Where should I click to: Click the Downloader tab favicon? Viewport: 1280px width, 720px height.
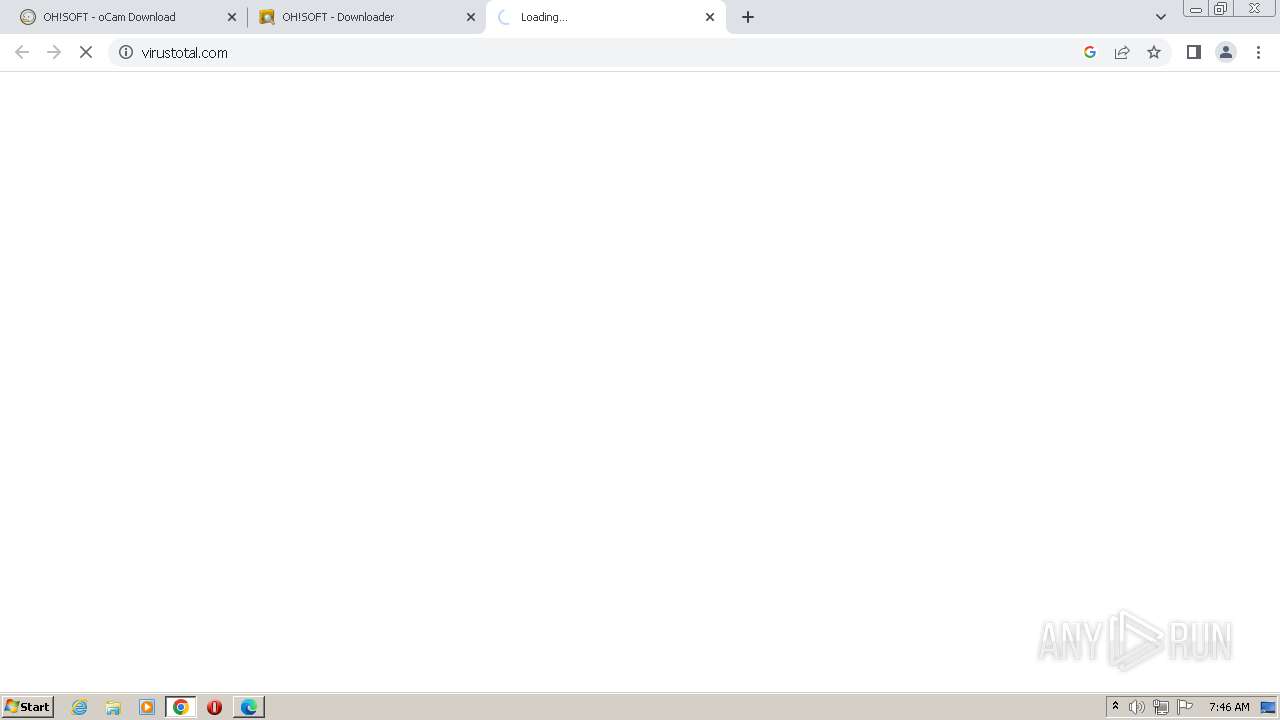[x=267, y=17]
